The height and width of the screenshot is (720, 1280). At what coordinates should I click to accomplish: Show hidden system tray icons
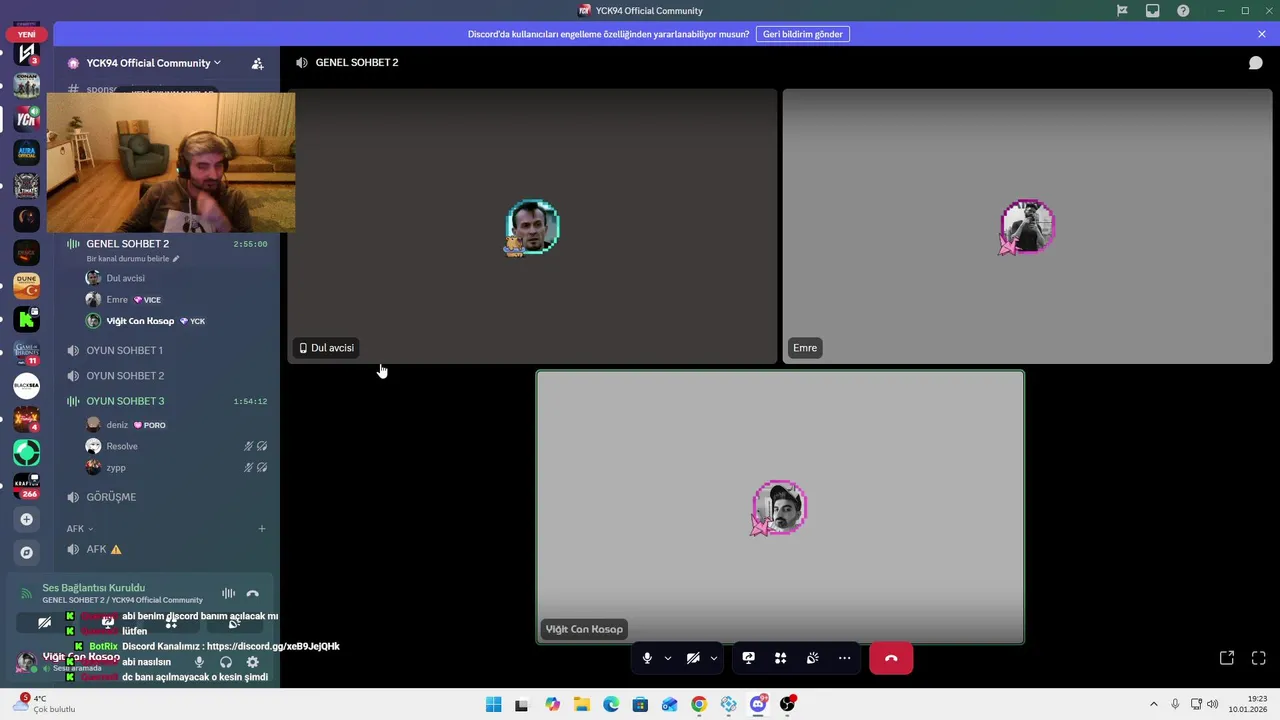tap(1154, 704)
